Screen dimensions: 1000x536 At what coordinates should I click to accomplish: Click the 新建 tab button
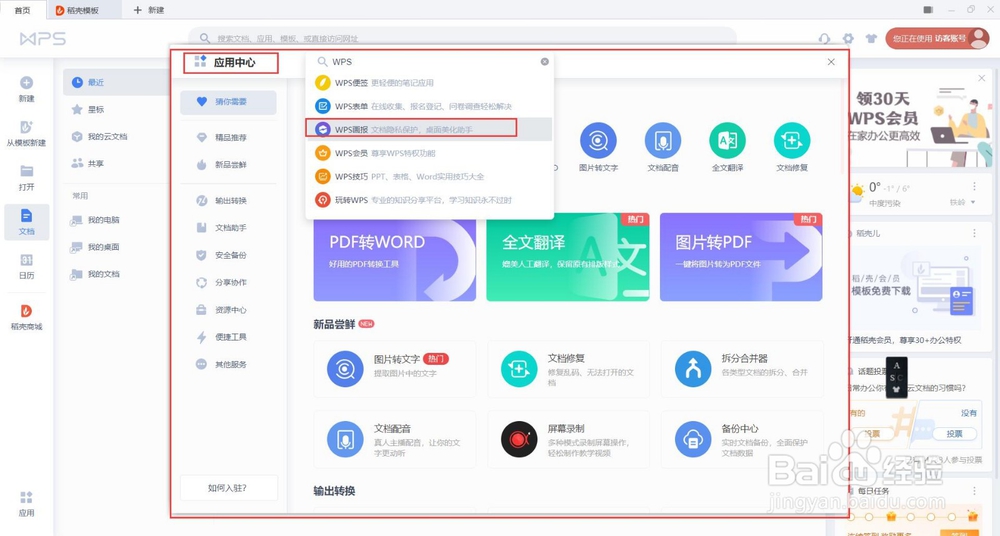(149, 10)
